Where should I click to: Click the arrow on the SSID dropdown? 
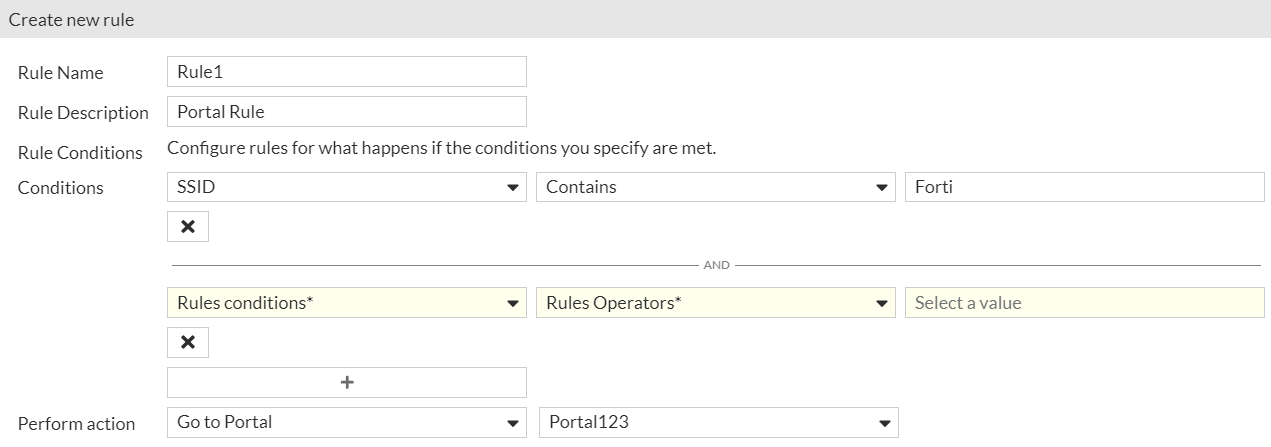pos(513,188)
